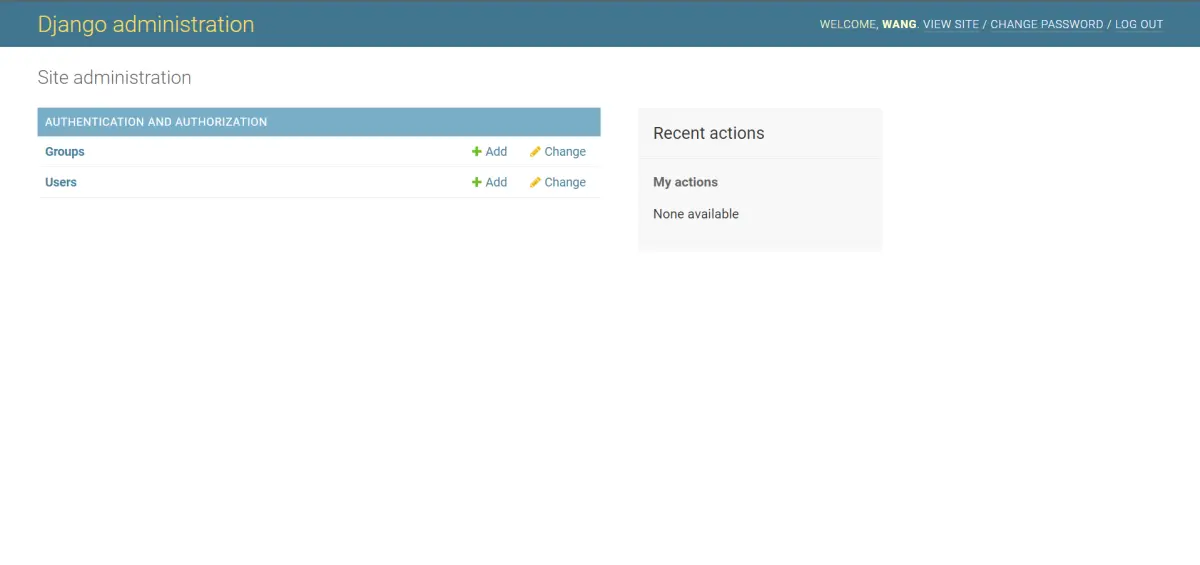This screenshot has height=565, width=1200.
Task: Follow the View Site link
Action: click(951, 24)
